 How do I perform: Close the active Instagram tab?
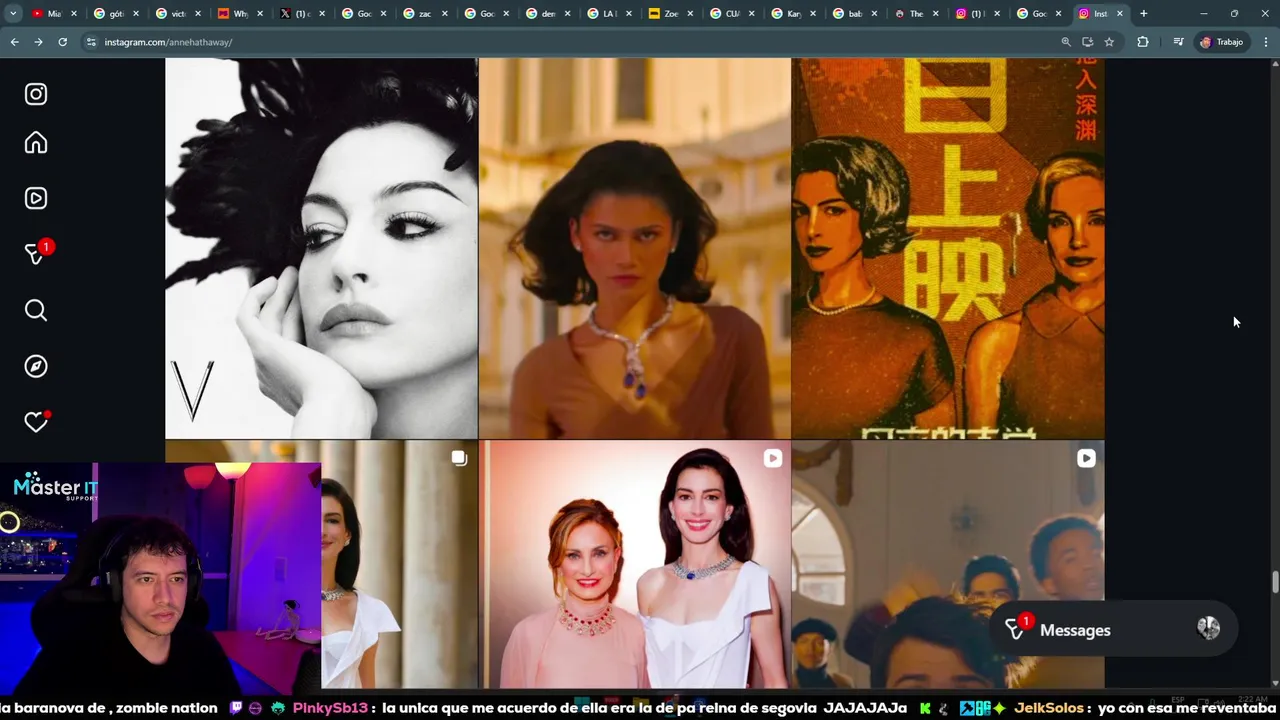[1119, 14]
